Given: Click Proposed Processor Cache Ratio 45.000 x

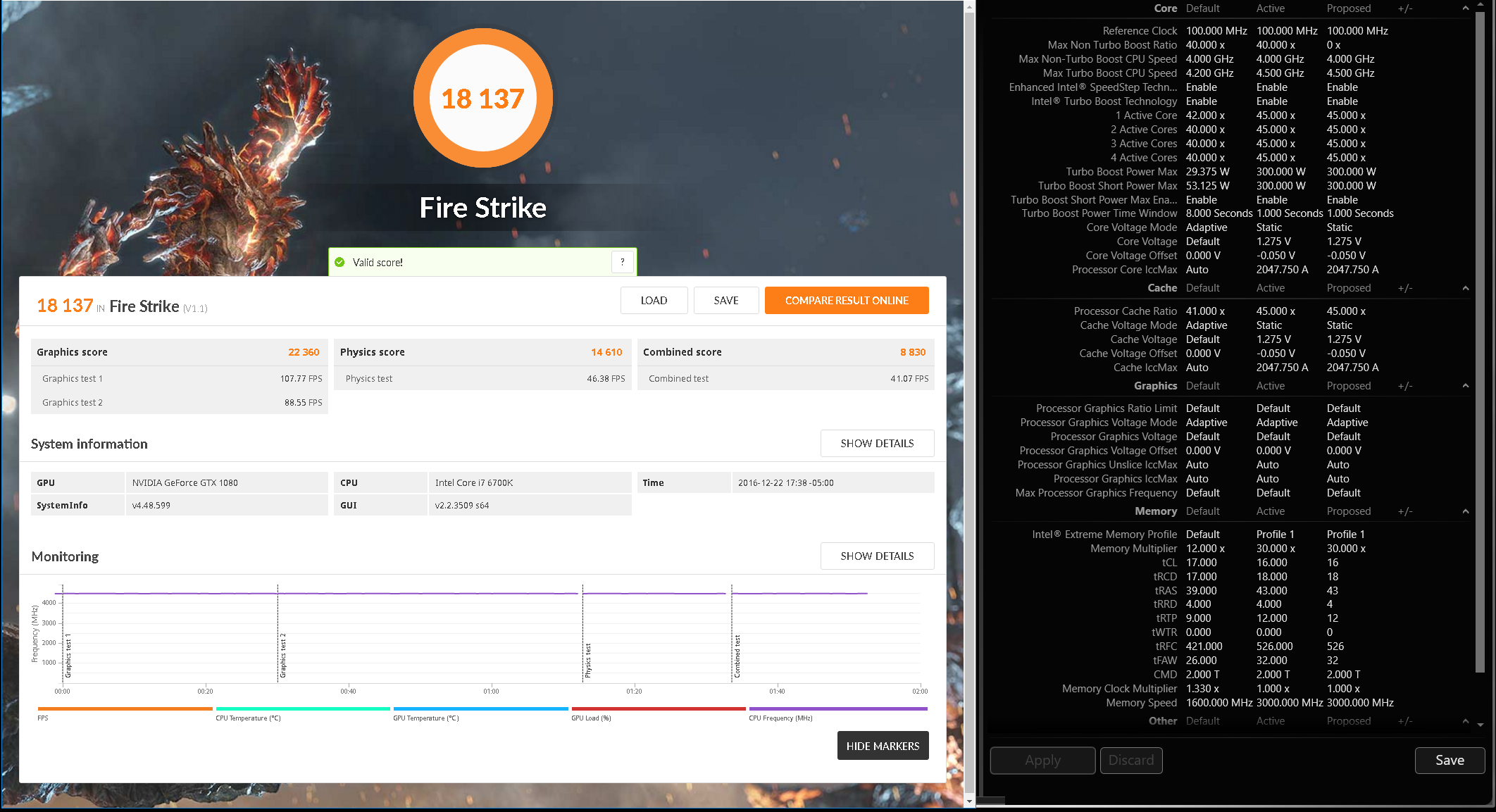Looking at the screenshot, I should click(x=1346, y=311).
